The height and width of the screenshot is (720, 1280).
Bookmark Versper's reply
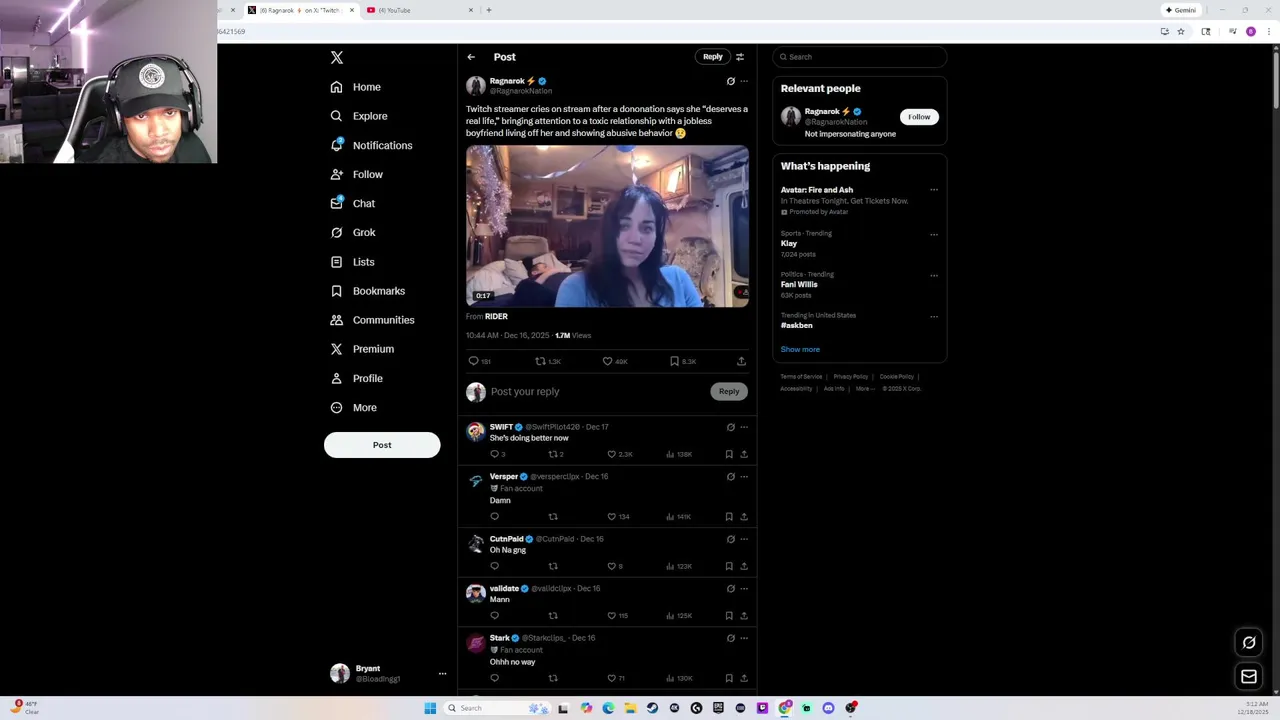click(x=729, y=517)
